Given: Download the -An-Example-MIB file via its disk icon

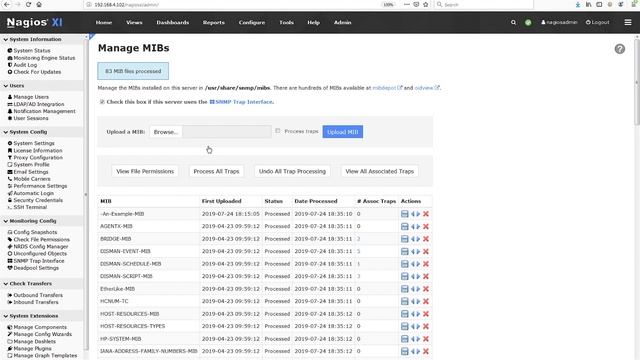Looking at the screenshot, I should [404, 214].
